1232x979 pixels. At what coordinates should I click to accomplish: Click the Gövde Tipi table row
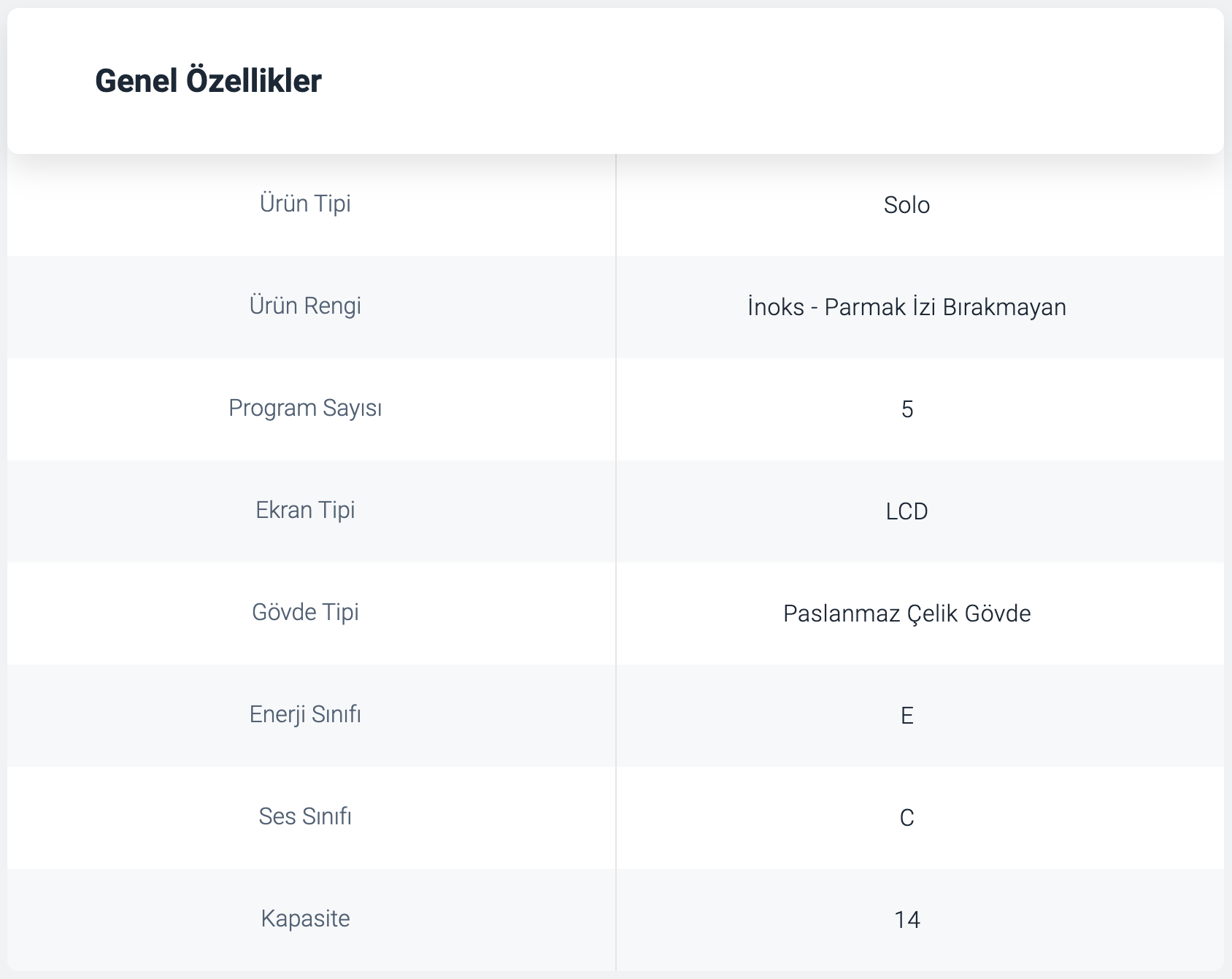click(615, 614)
